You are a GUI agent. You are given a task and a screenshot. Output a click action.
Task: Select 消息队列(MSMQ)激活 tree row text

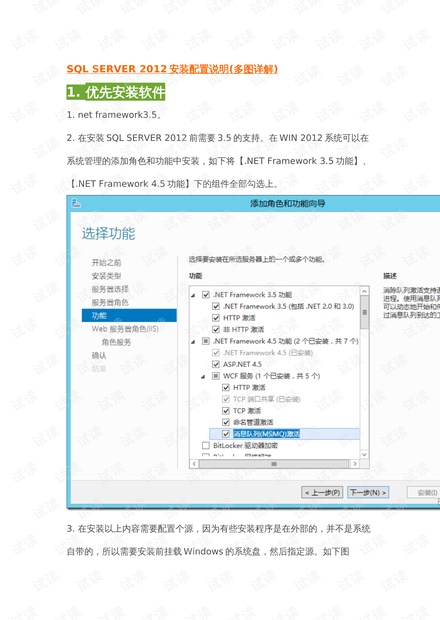click(266, 434)
